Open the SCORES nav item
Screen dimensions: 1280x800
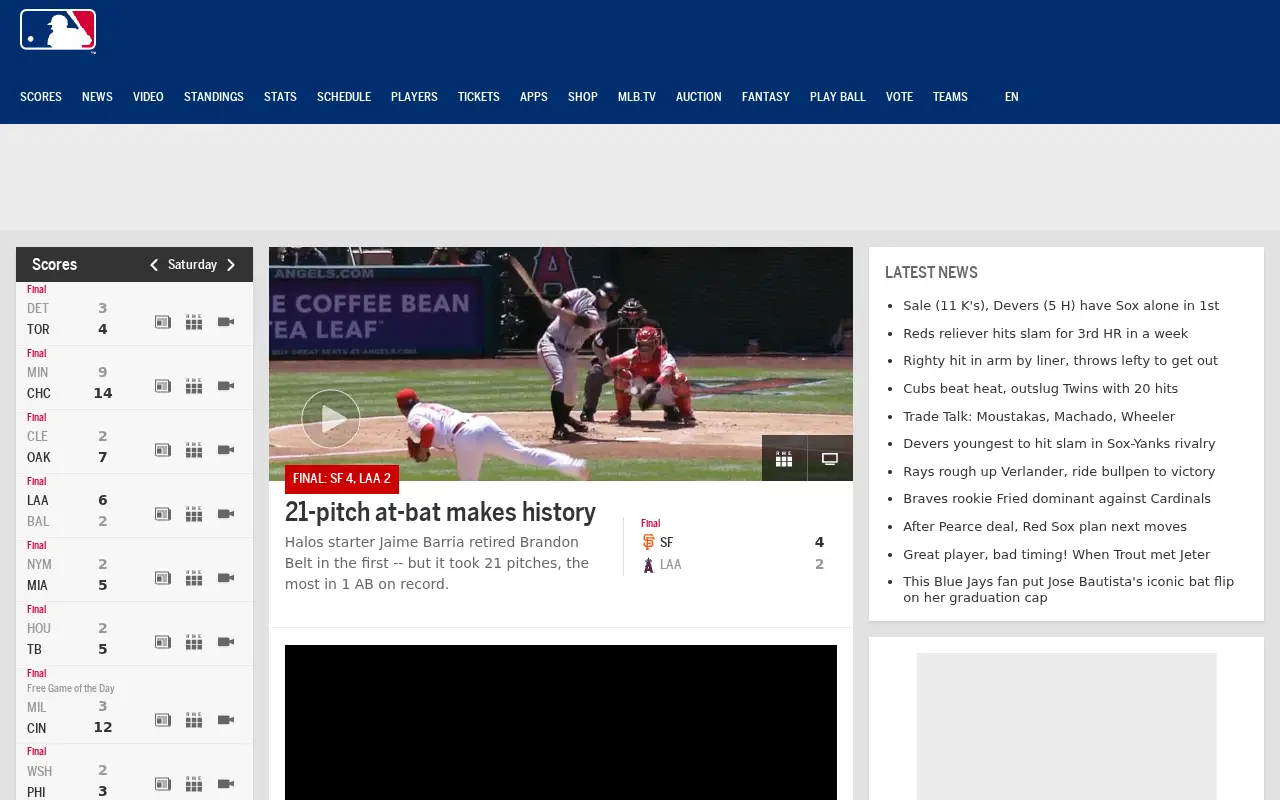[x=41, y=97]
